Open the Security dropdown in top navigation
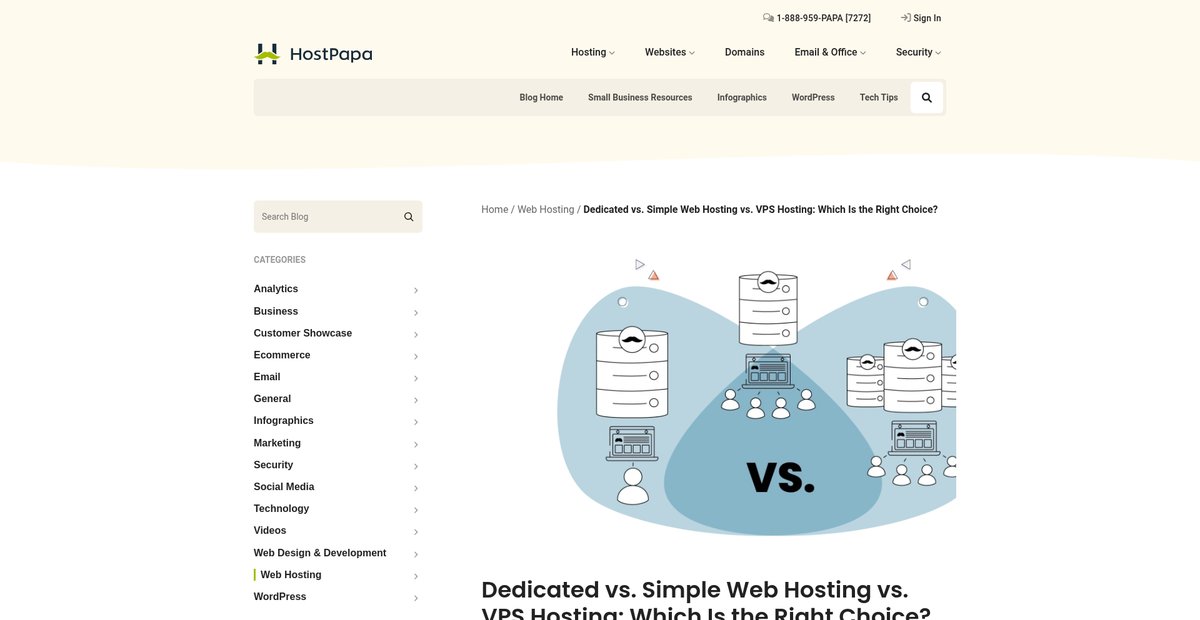Viewport: 1200px width, 620px height. pyautogui.click(x=918, y=52)
